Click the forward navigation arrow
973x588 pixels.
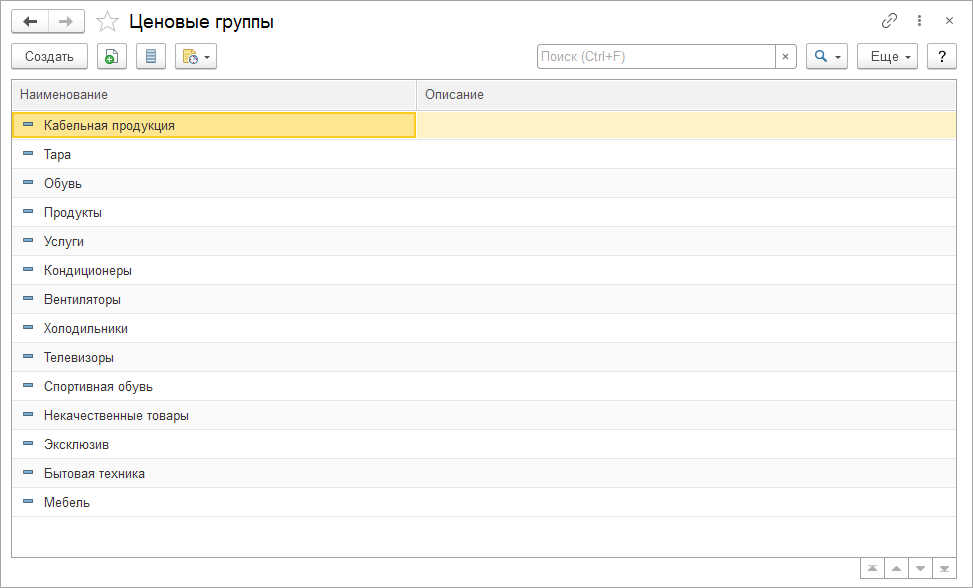66,21
